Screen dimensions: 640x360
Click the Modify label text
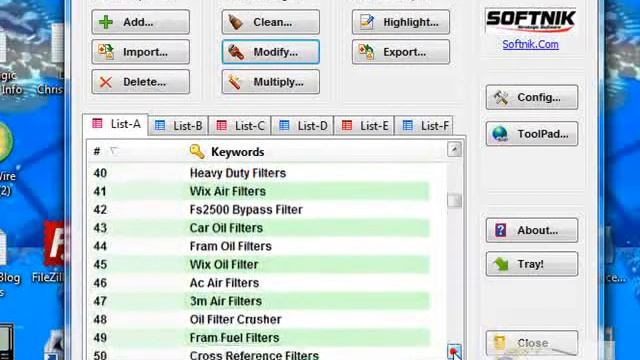pyautogui.click(x=276, y=52)
